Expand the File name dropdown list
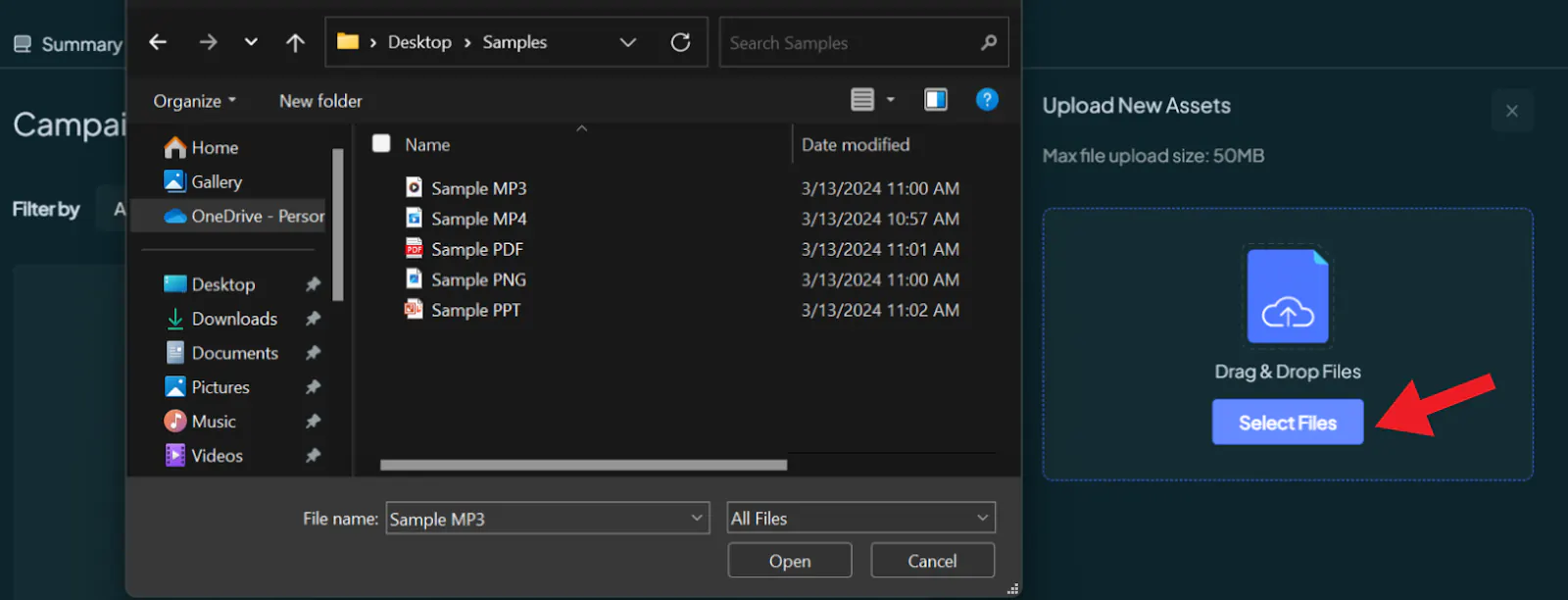 point(697,518)
